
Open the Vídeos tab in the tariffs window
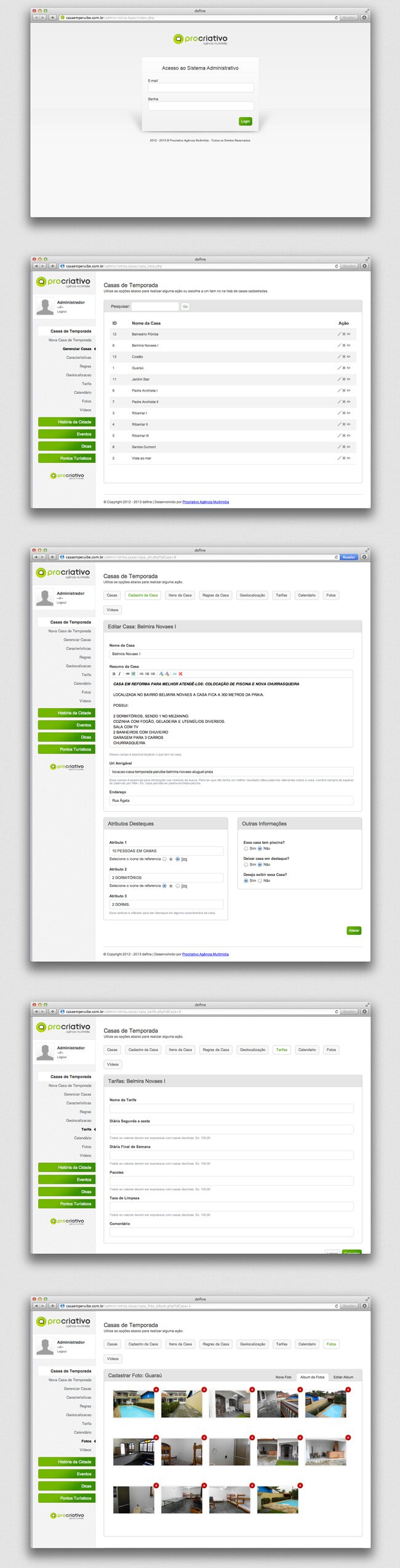pyautogui.click(x=113, y=1064)
